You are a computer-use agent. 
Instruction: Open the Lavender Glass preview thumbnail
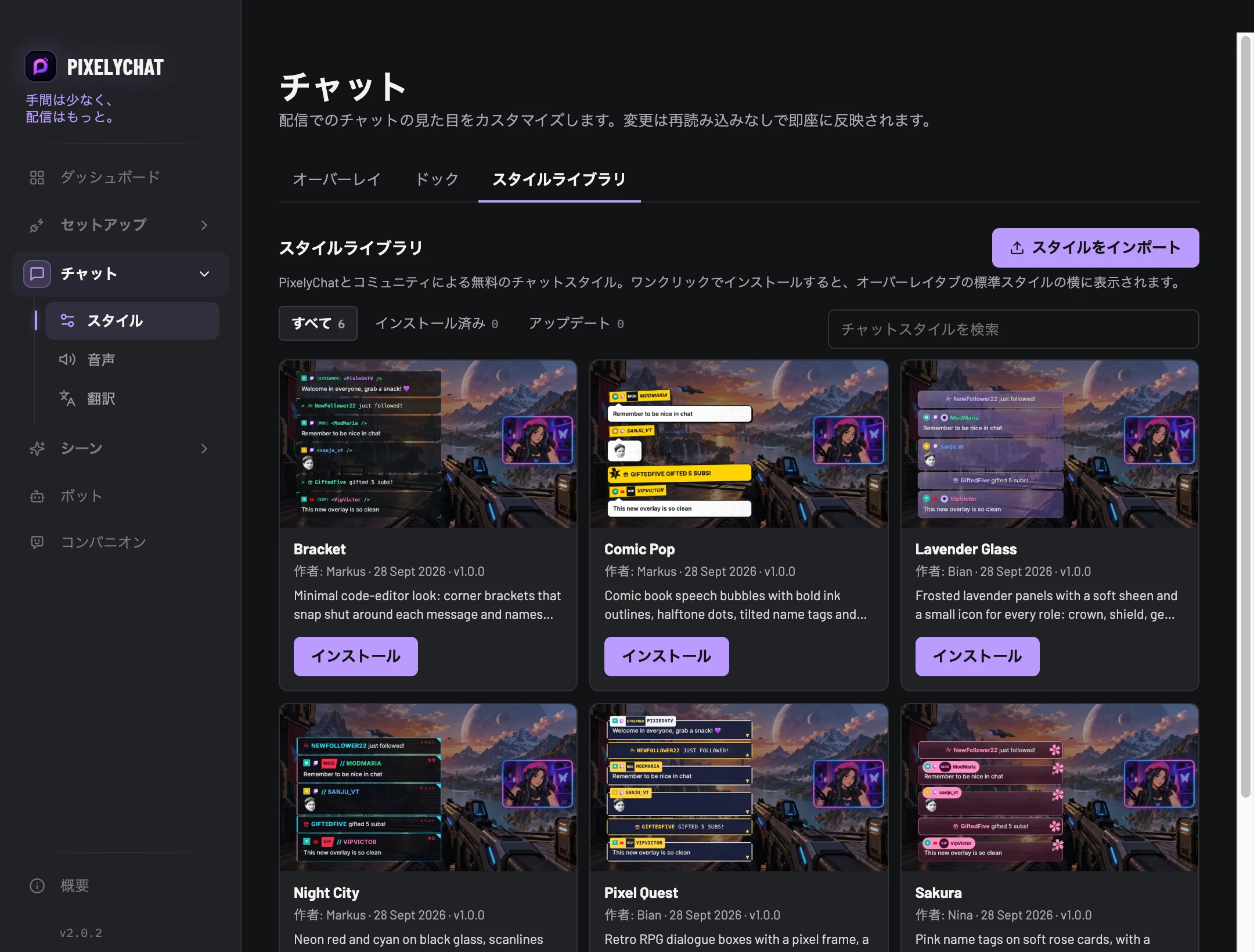point(1050,444)
